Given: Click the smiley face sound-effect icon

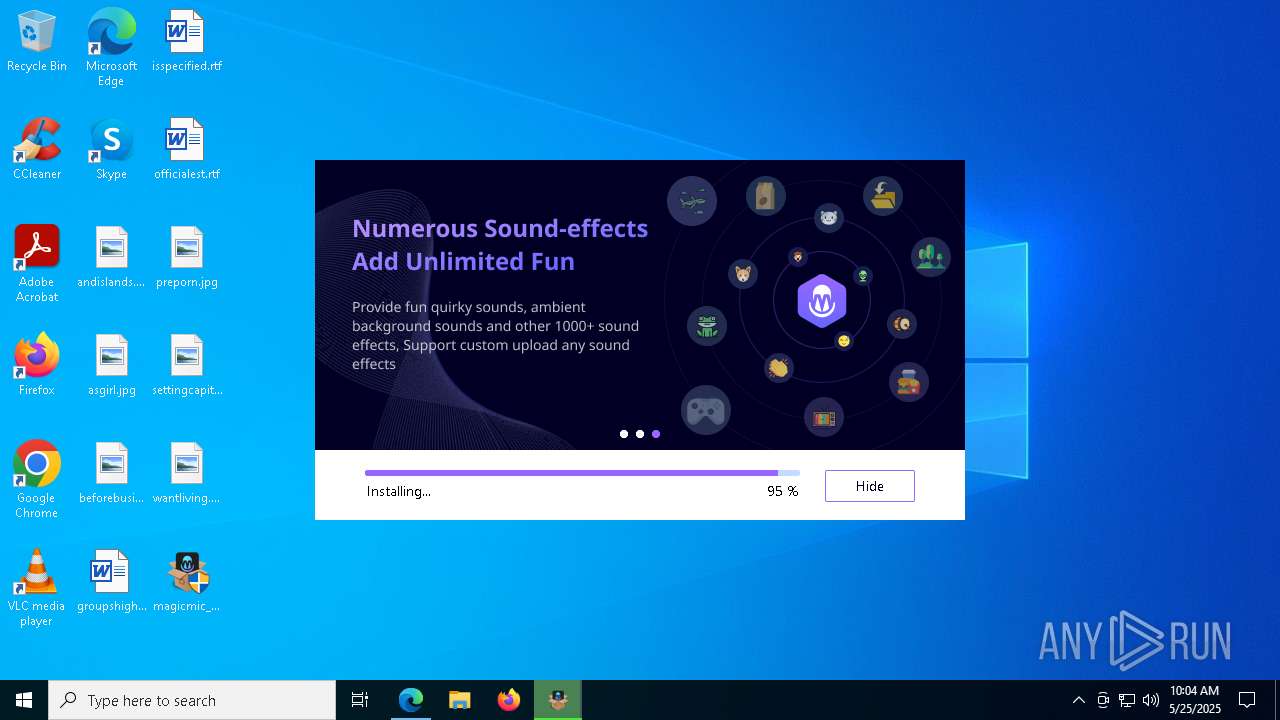Looking at the screenshot, I should tap(844, 341).
